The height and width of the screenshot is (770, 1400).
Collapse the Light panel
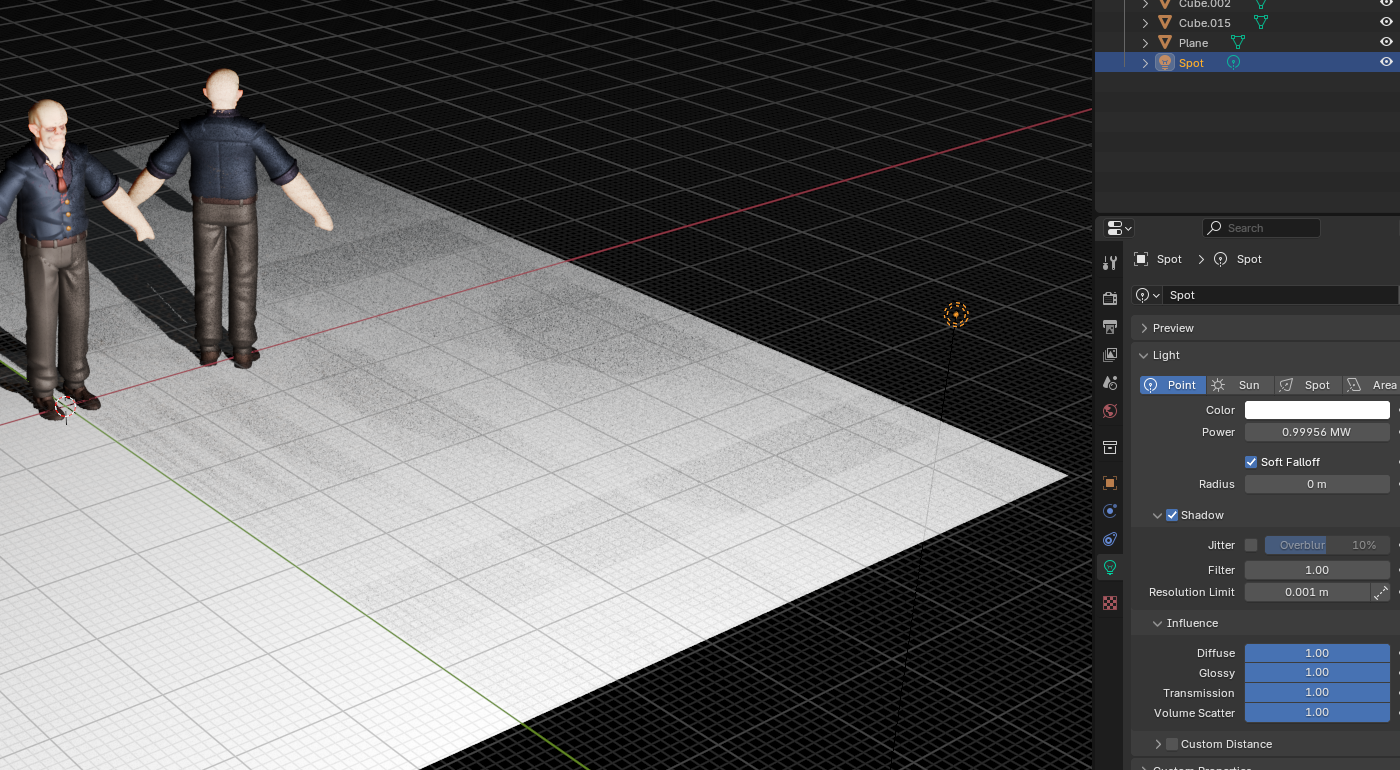click(x=1144, y=355)
